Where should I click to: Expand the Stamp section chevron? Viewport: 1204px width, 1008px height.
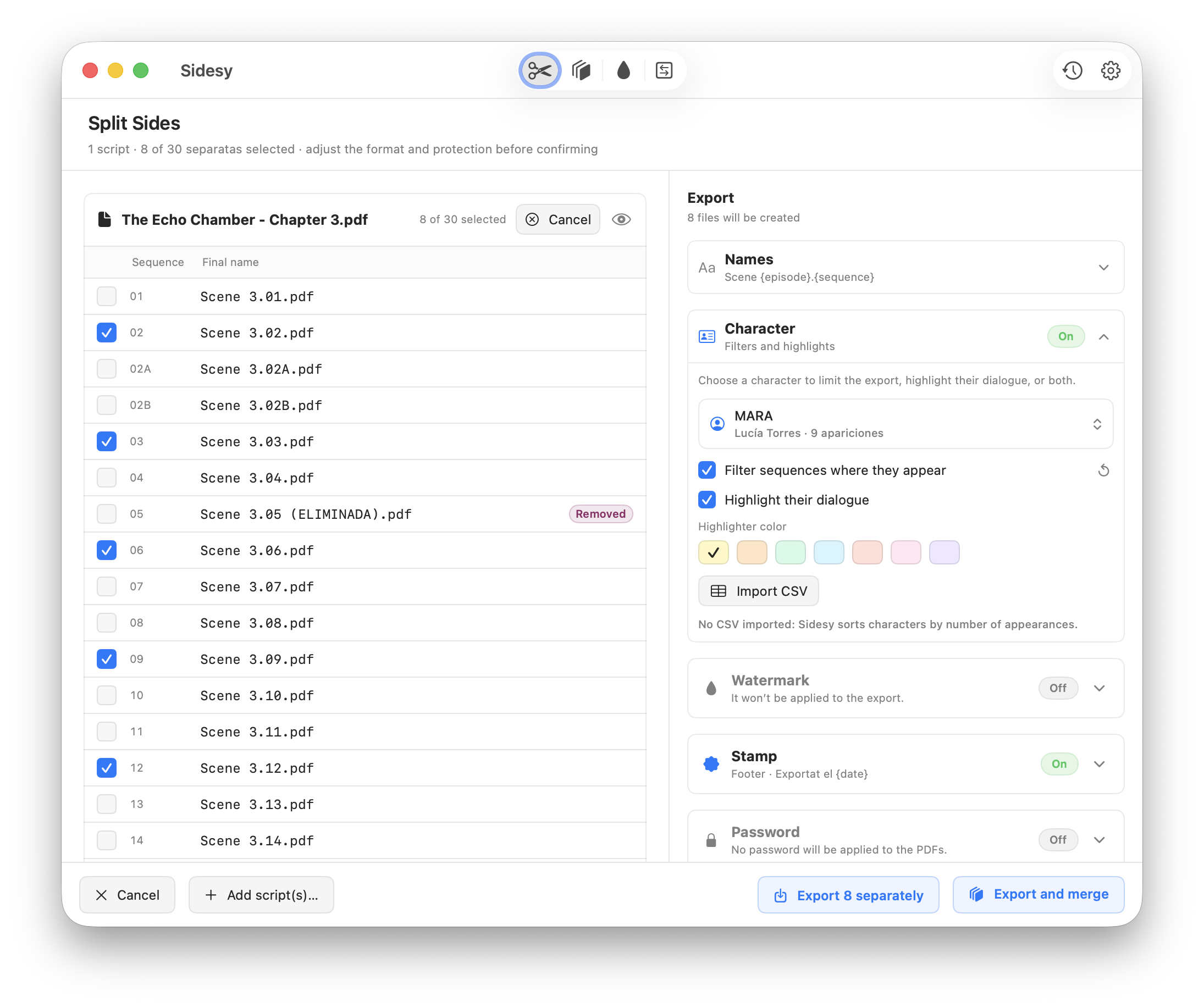pos(1098,764)
